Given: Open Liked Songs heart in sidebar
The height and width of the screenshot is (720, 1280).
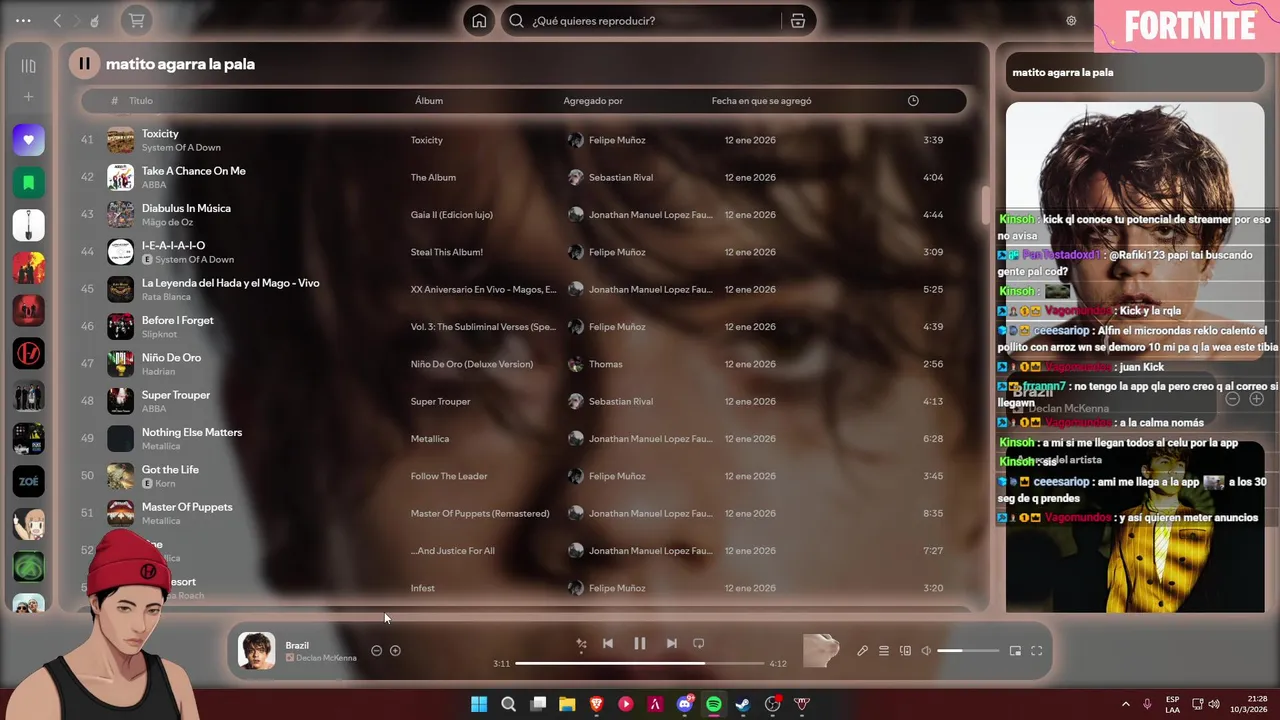Looking at the screenshot, I should [28, 140].
